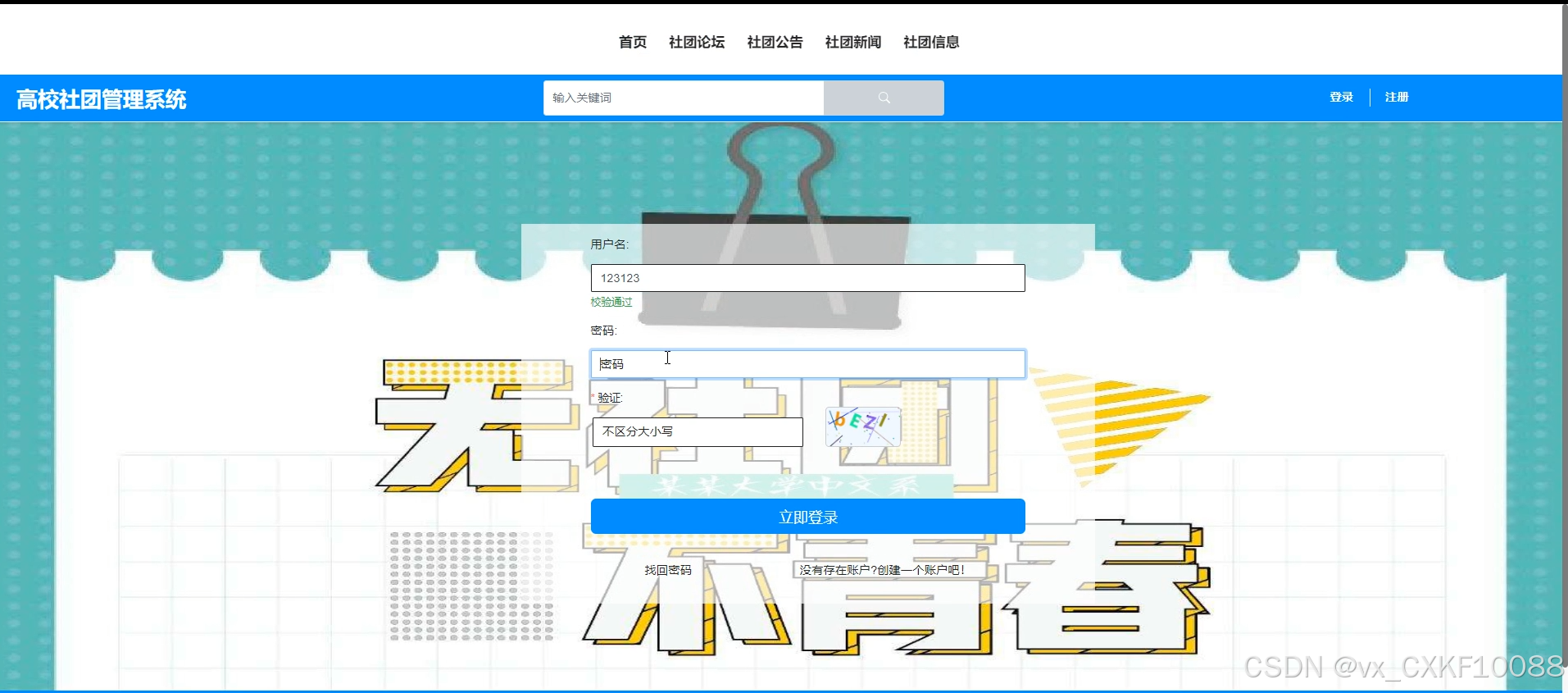
Task: Open the 登录 link in the header
Action: pos(1341,97)
